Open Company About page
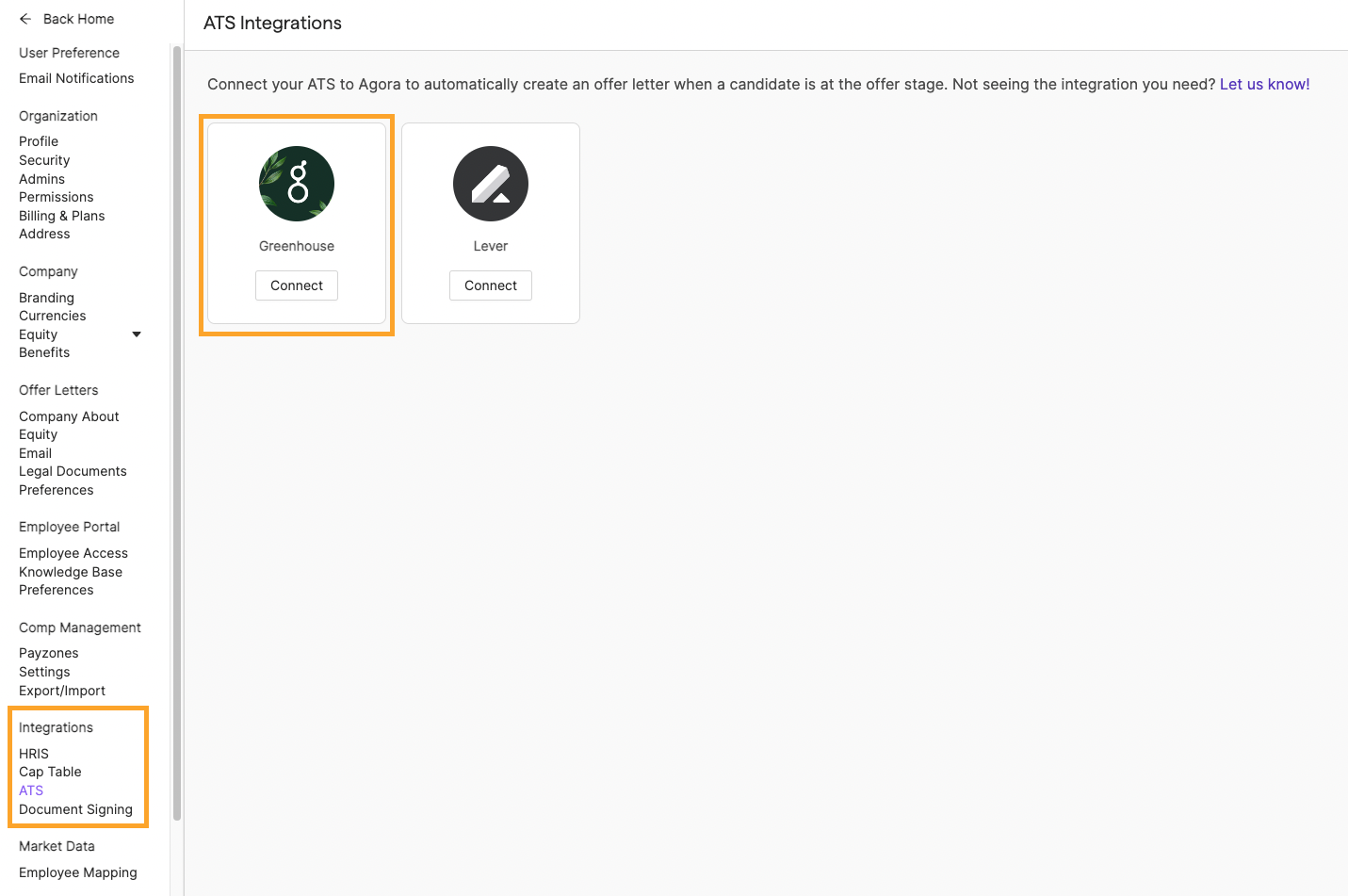The image size is (1348, 896). tap(69, 416)
